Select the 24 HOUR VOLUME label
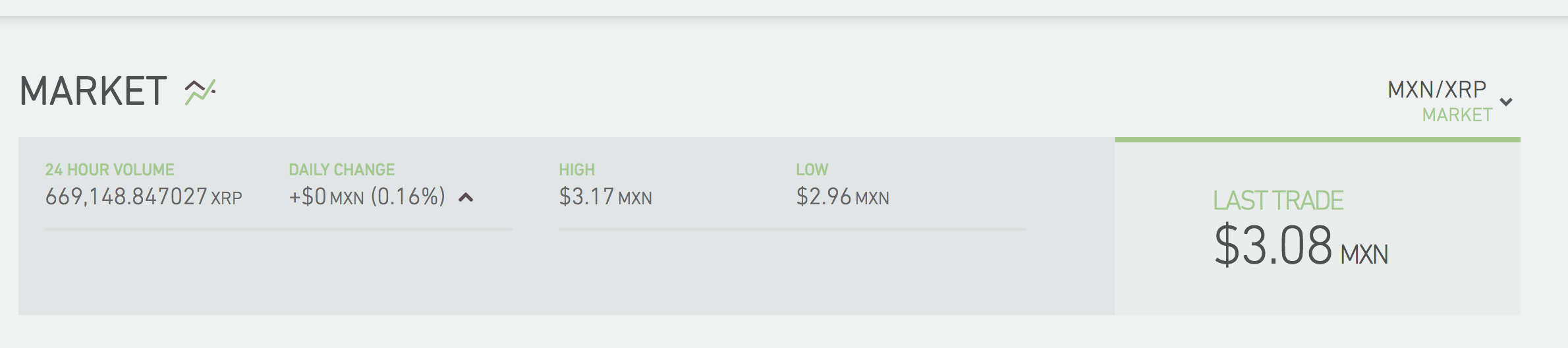The image size is (1568, 348). click(x=109, y=170)
